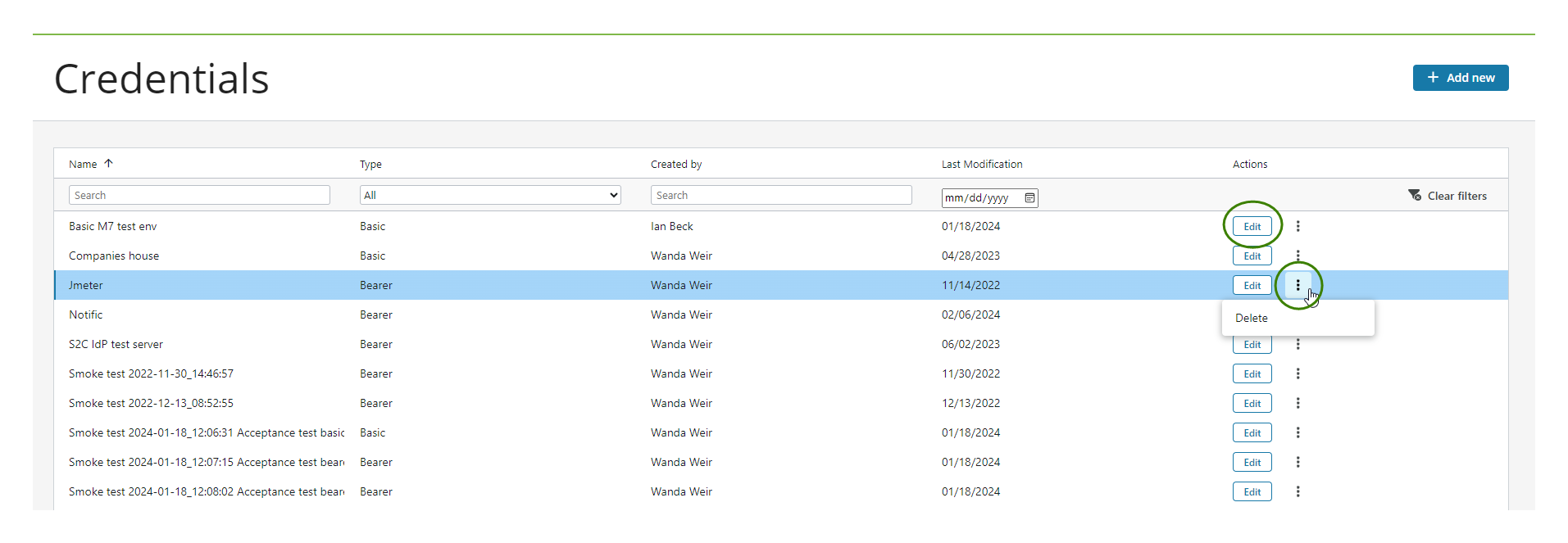Open kebab menu for Smoke test 2022-11-30 row
1568x543 pixels.
click(x=1298, y=373)
